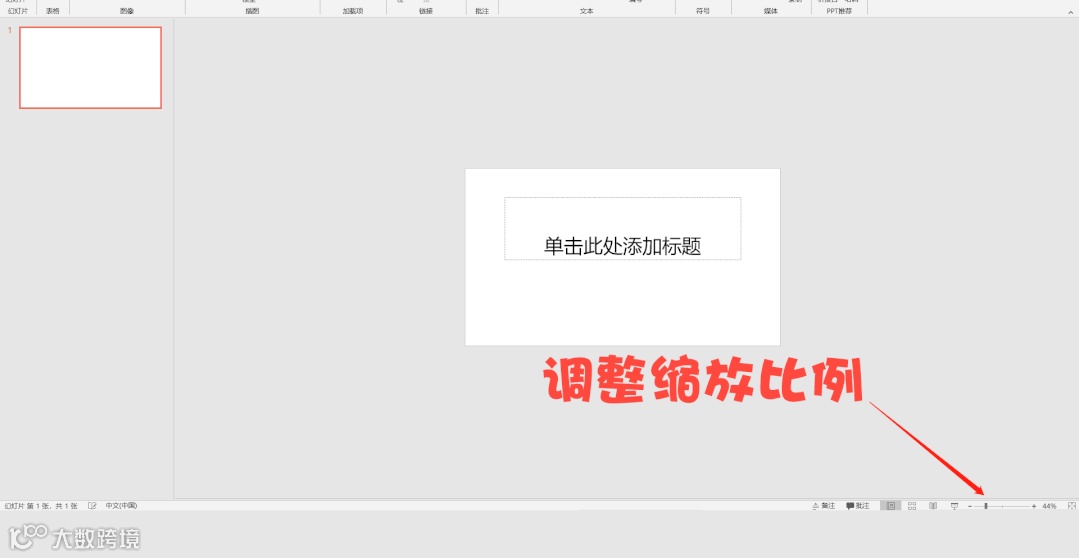Click the 媒体 ribbon group label

point(771,11)
